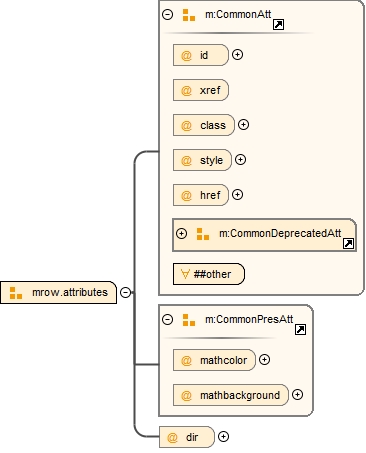Click the m:CommonPresAtt attribute group icon
Viewport: 366px width, 453px height.
click(189, 320)
